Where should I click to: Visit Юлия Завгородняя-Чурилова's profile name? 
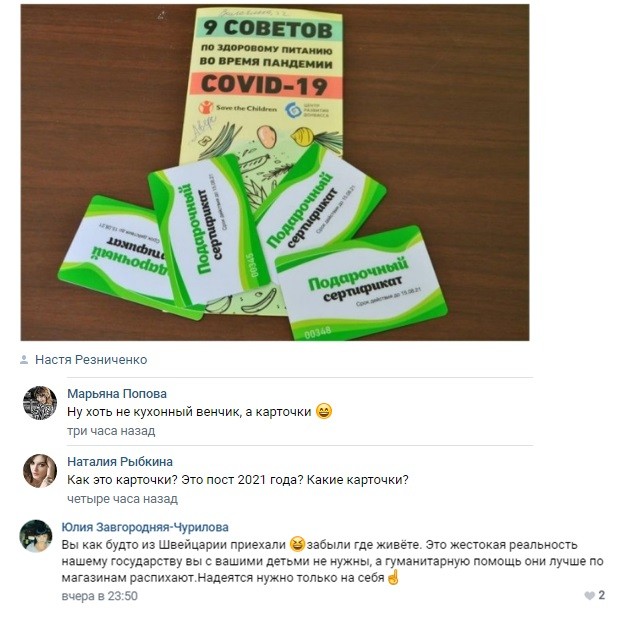[x=145, y=527]
